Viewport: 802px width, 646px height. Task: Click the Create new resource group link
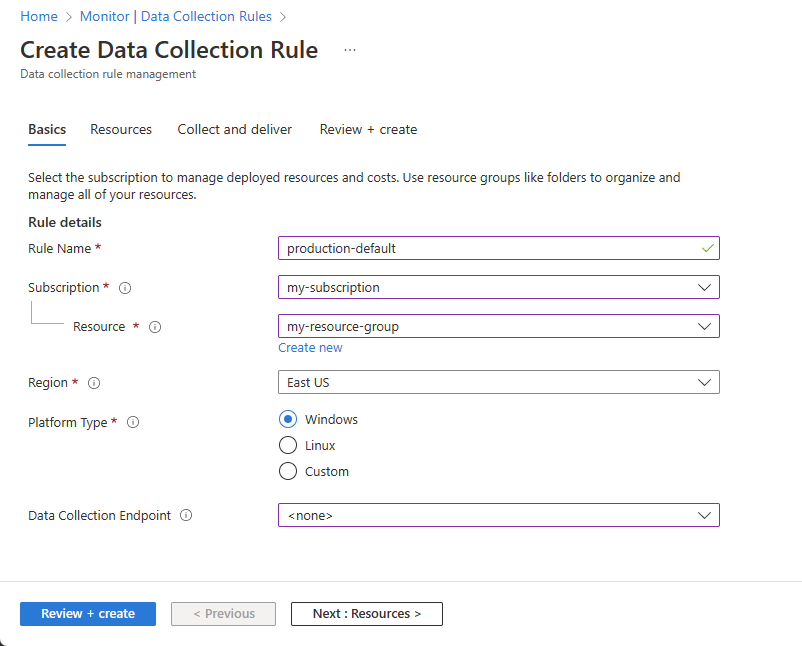point(310,348)
